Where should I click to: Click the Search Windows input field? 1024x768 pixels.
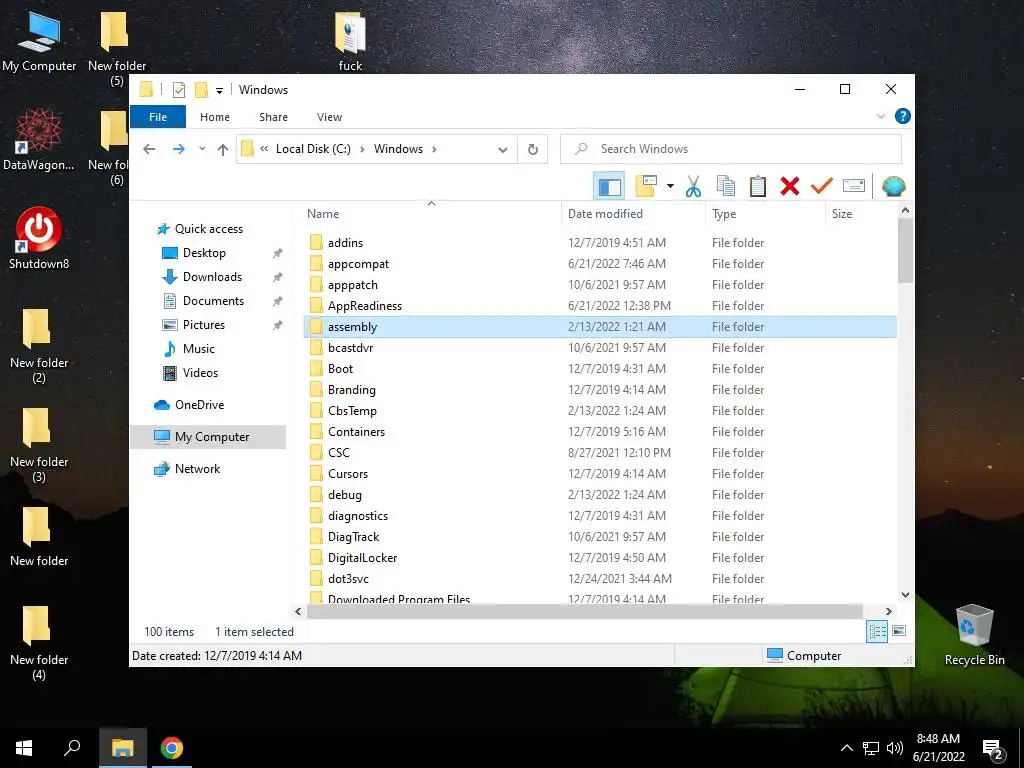point(731,149)
